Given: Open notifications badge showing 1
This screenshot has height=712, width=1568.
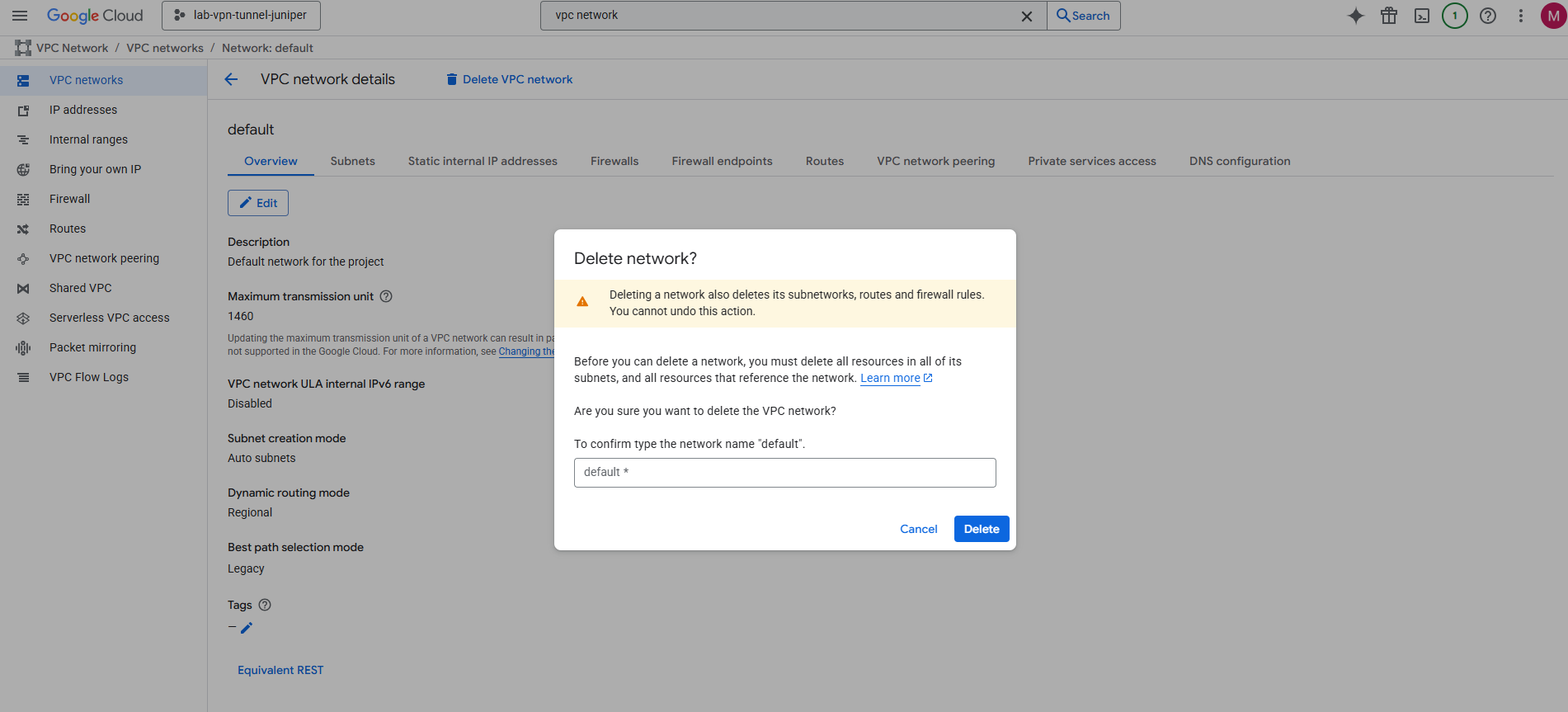Looking at the screenshot, I should pyautogui.click(x=1455, y=16).
